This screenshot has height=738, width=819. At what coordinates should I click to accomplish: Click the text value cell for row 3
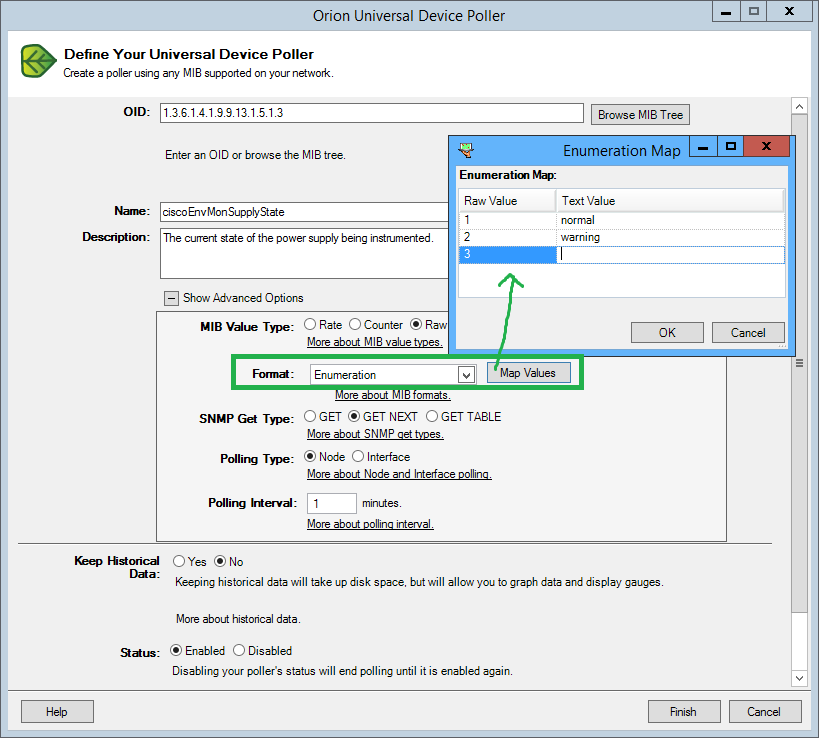tap(670, 254)
